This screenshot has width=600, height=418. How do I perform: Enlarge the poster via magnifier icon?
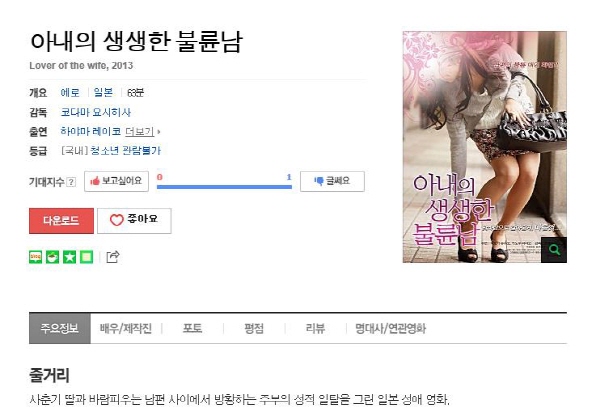tap(554, 250)
